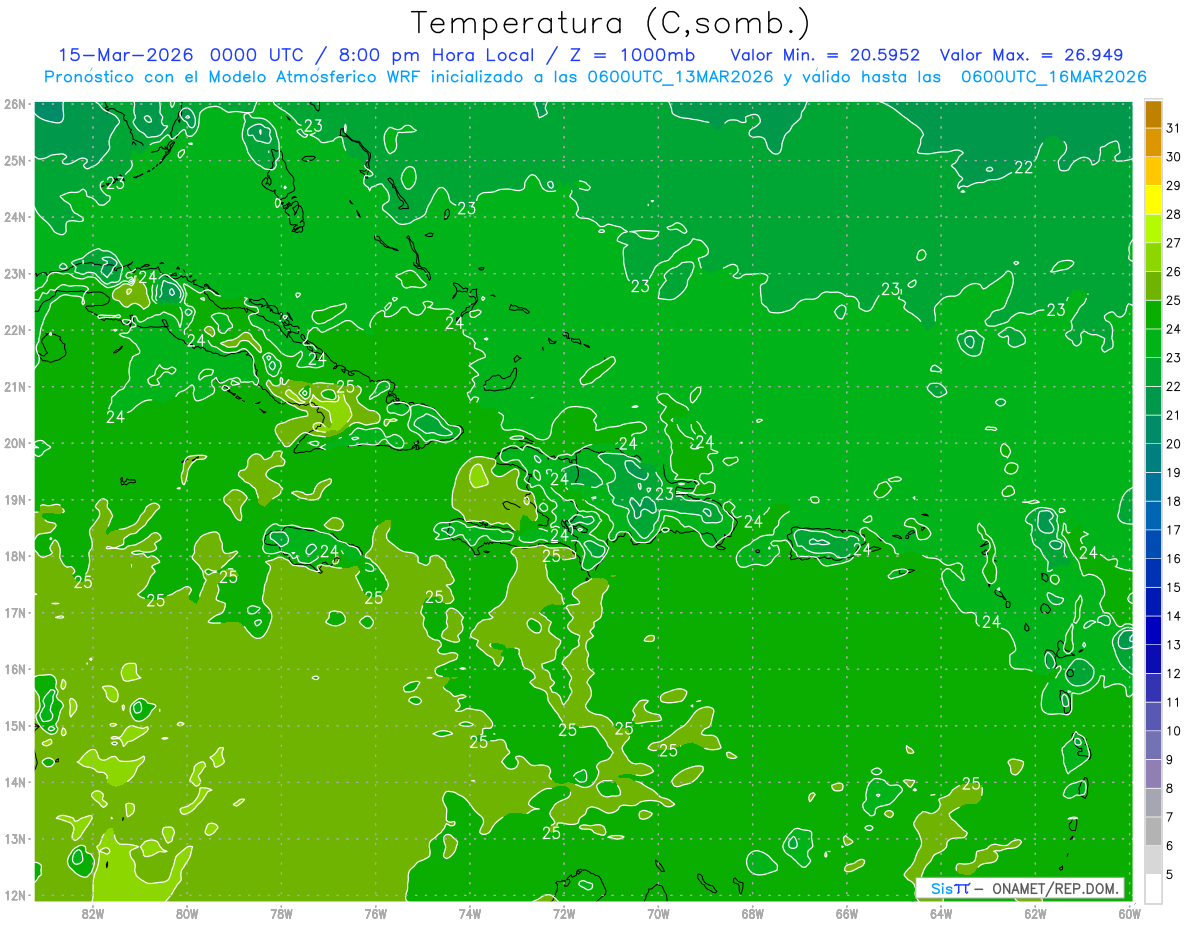Click the "19" label on the color scale
The image size is (1200, 927).
click(1173, 472)
